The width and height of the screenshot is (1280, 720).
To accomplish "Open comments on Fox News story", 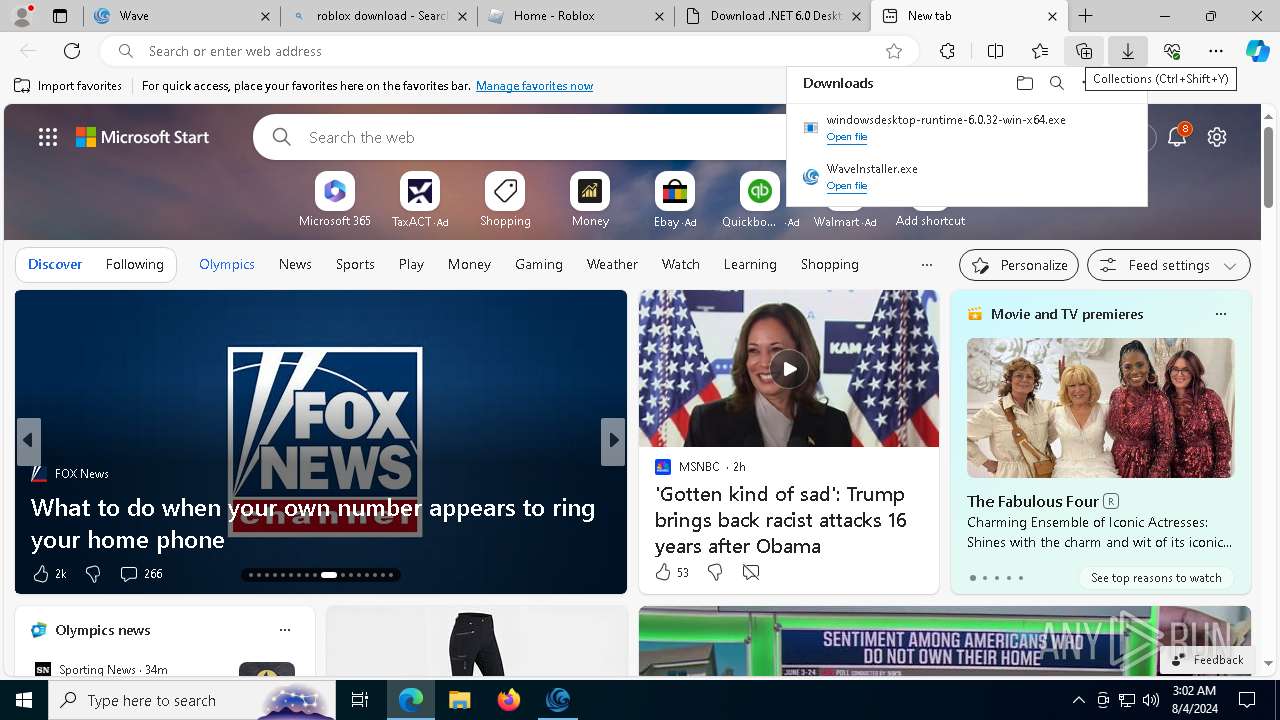I will click(x=141, y=574).
